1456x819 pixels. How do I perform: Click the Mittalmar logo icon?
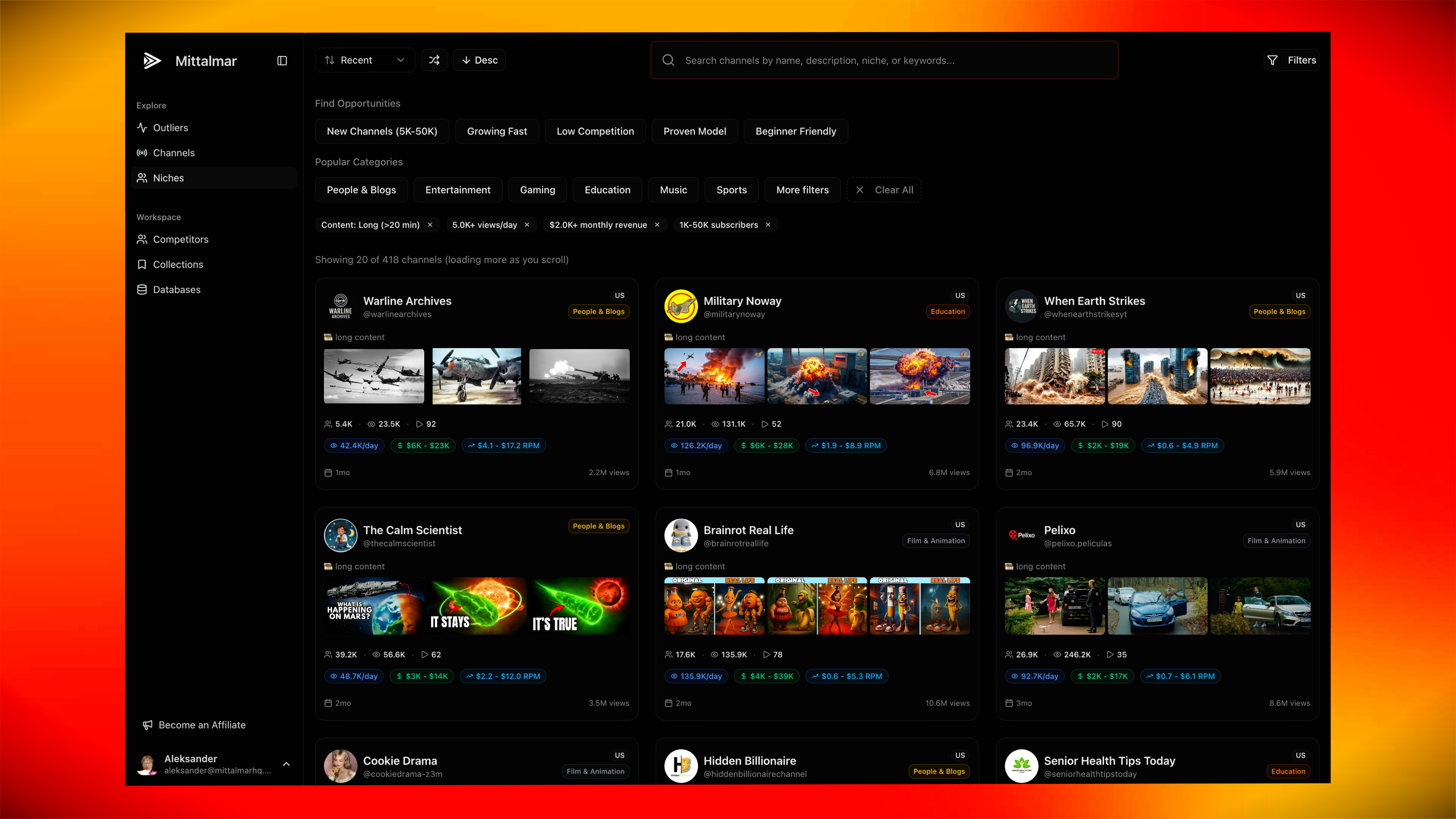tap(152, 61)
